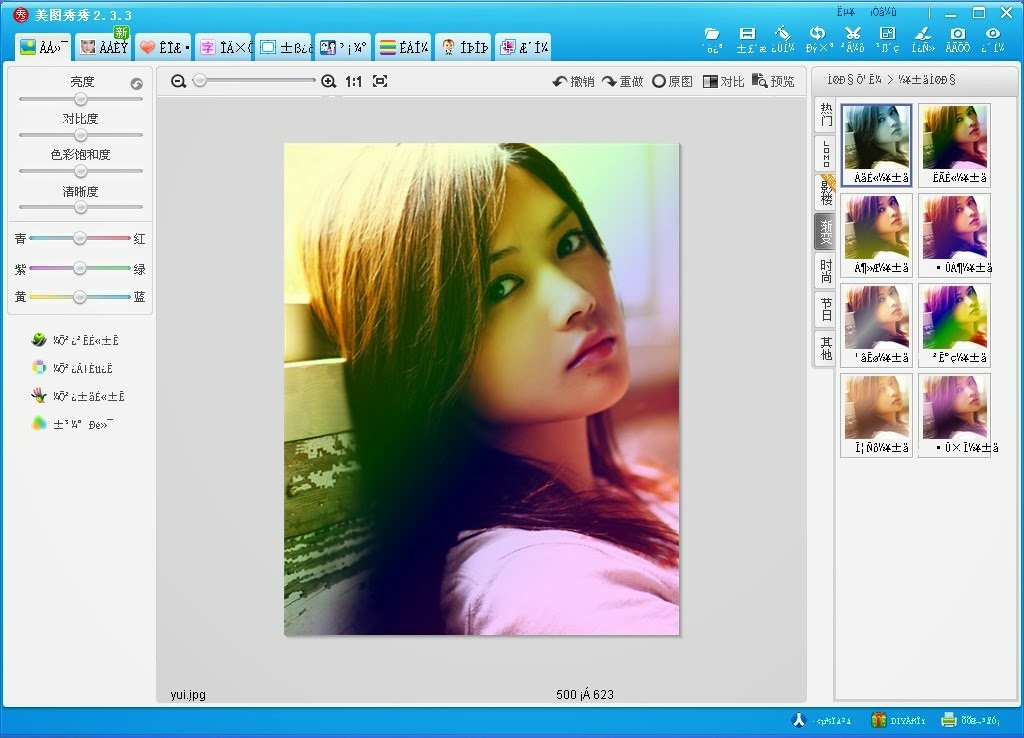Click the camera screenshot icon in top toolbar
The height and width of the screenshot is (738, 1024).
click(957, 33)
